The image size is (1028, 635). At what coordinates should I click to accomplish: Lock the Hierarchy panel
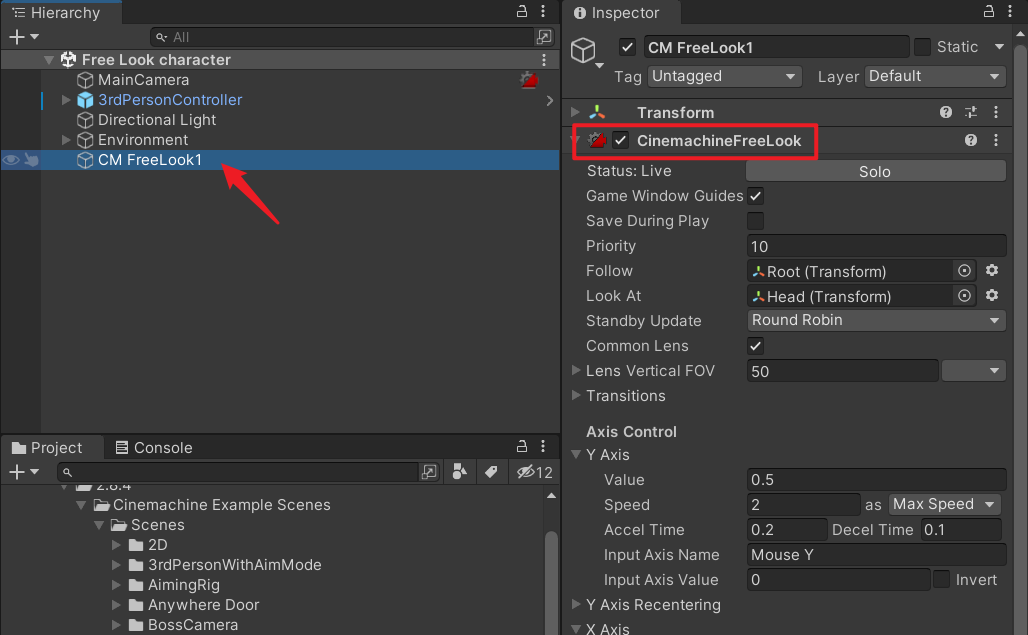coord(522,11)
